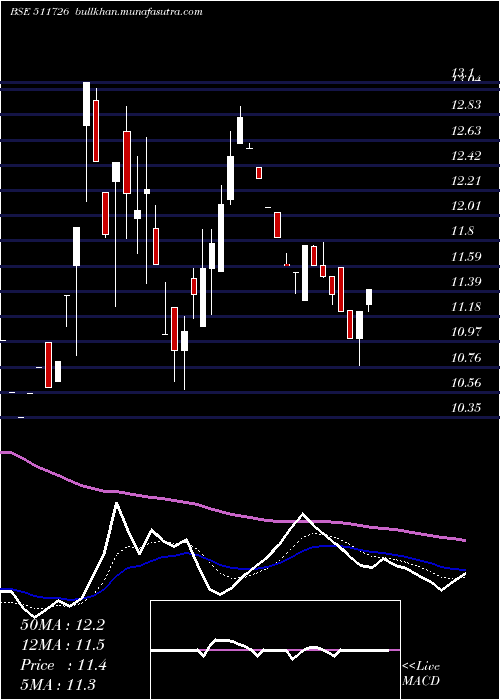This screenshot has width=500, height=700.
Task: Select the 11.39 price axis label
Action: tap(467, 282)
